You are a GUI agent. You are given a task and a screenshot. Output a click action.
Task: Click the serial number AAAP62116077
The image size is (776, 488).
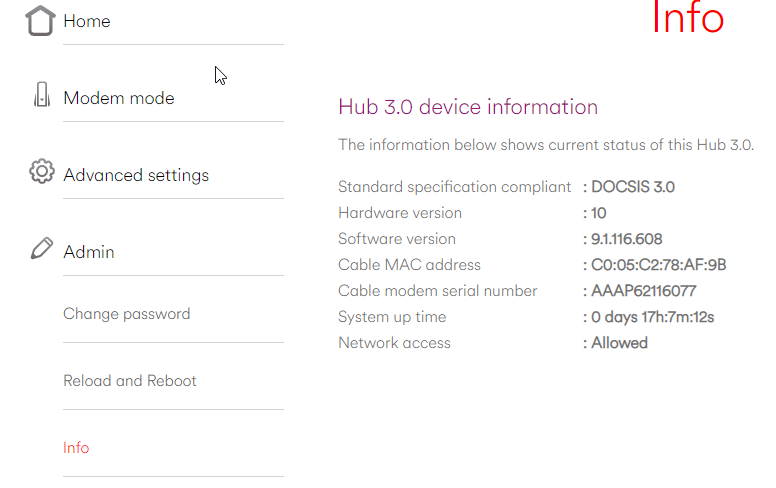[x=643, y=291]
